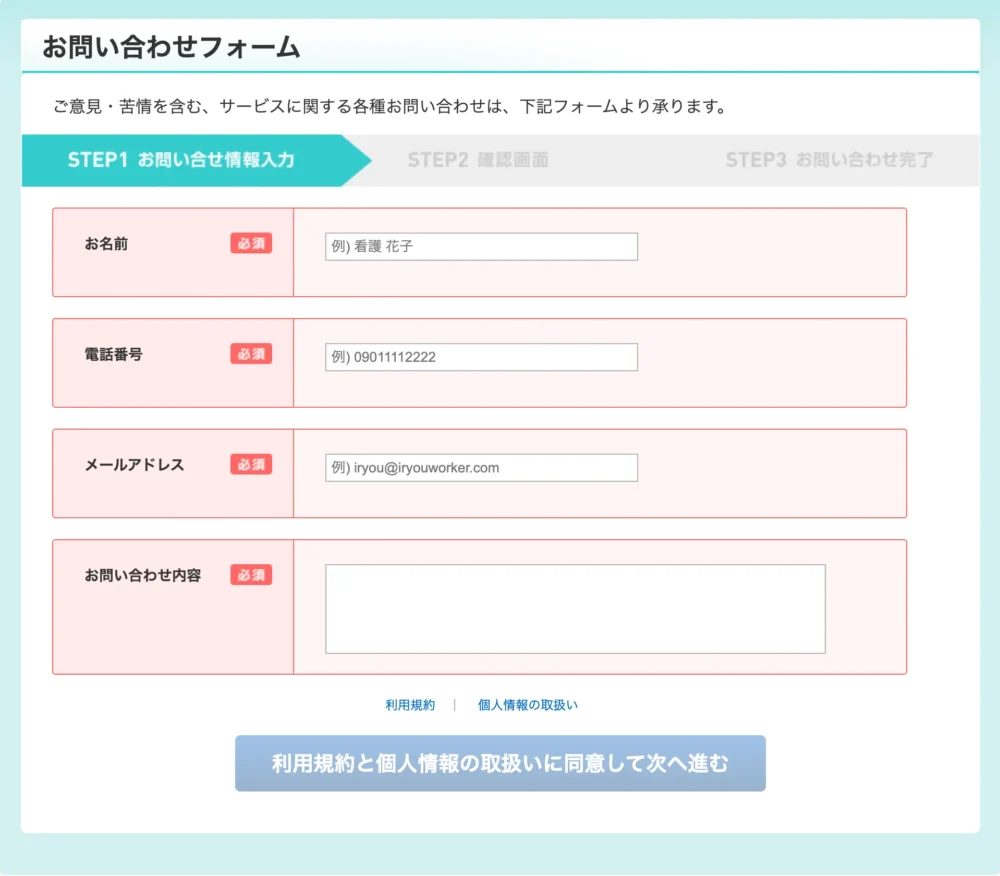1000x876 pixels.
Task: Open the 個人情報の取扱い privacy link
Action: [x=527, y=704]
